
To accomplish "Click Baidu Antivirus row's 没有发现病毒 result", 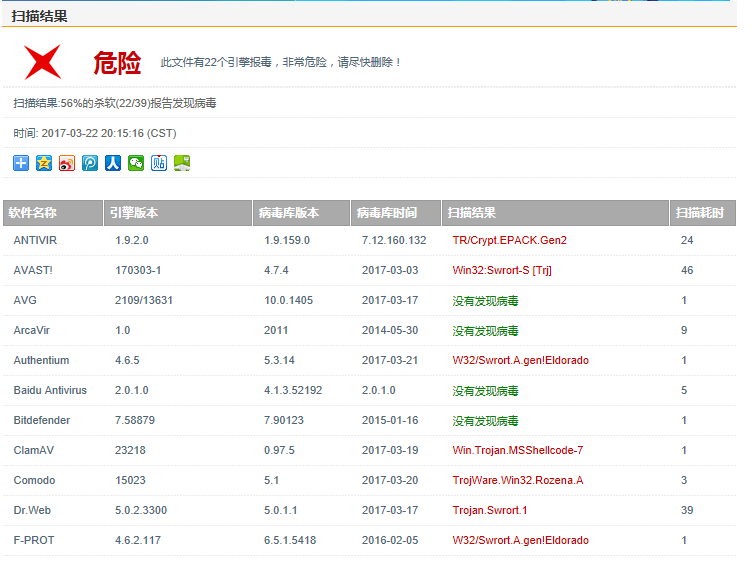I will pyautogui.click(x=485, y=390).
